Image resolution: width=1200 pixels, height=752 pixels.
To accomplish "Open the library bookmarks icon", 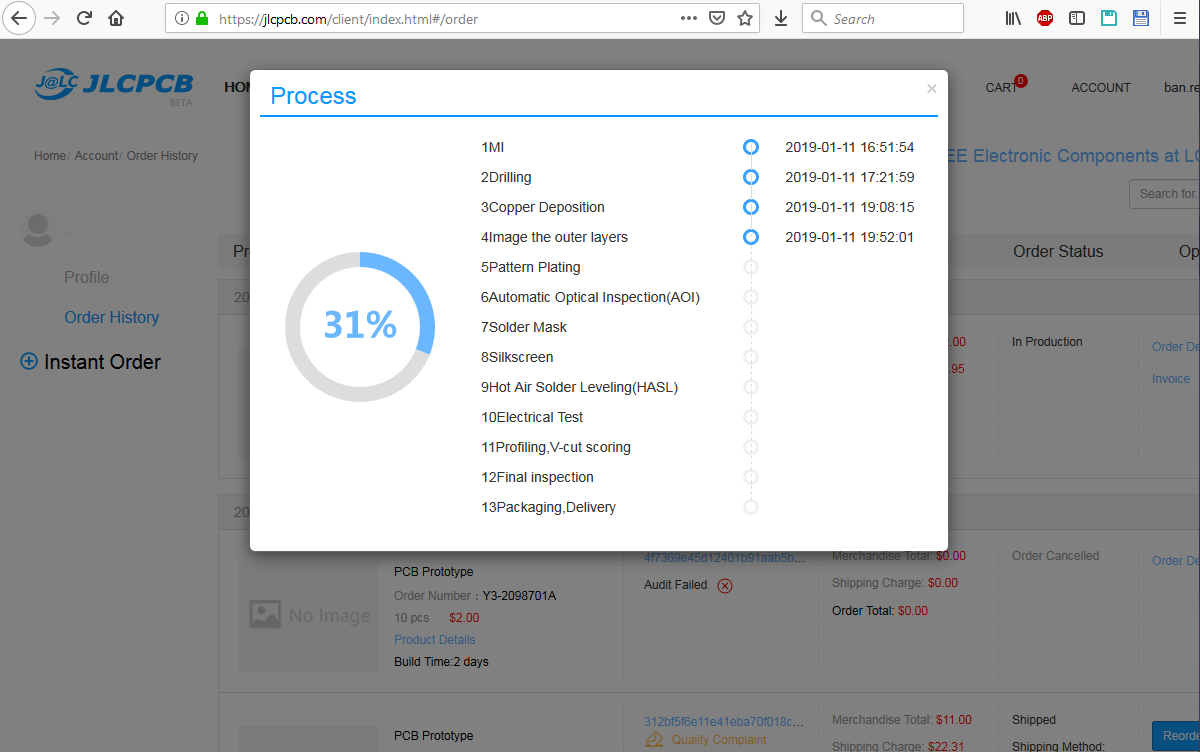I will (1013, 18).
